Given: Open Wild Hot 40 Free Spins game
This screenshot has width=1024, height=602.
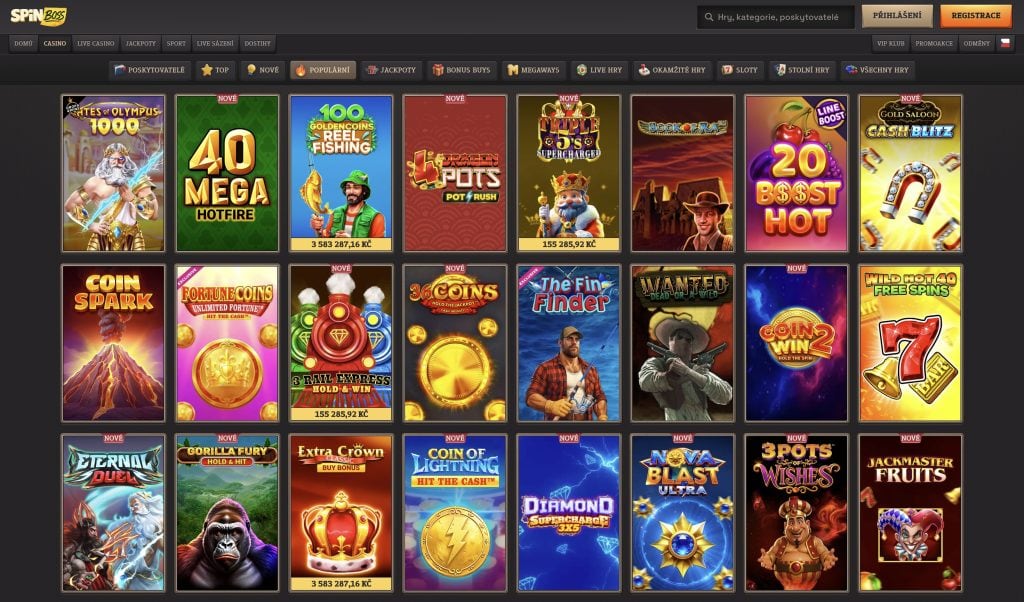Looking at the screenshot, I should click(910, 343).
